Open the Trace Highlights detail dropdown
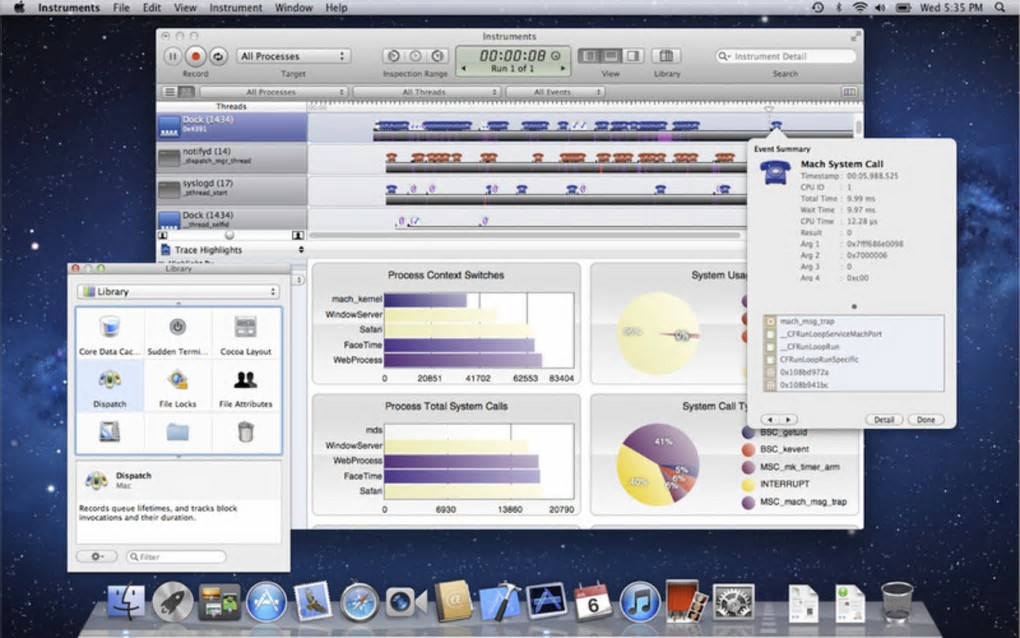The width and height of the screenshot is (1020, 638). pyautogui.click(x=232, y=250)
